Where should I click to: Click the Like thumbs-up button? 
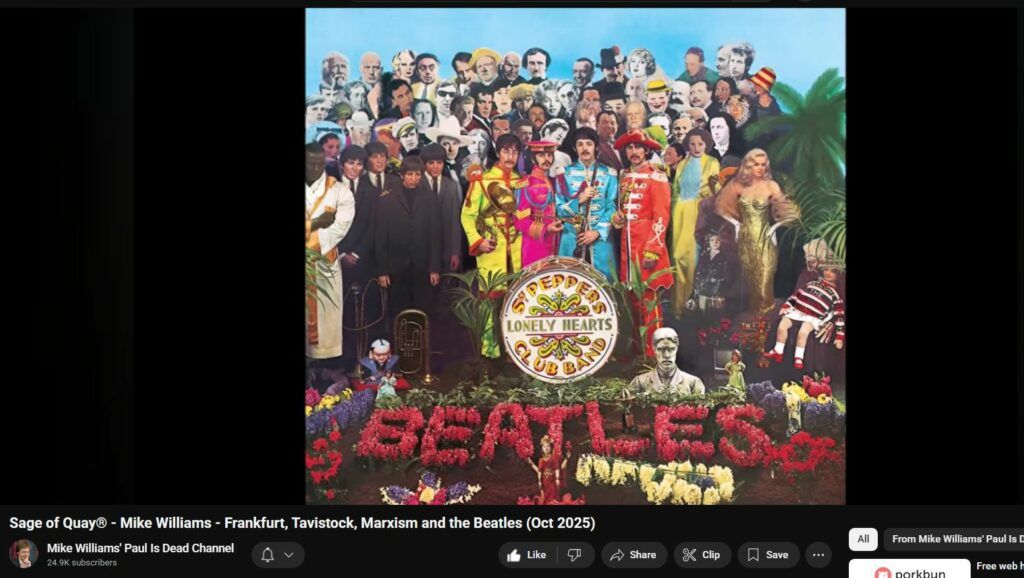pos(526,555)
